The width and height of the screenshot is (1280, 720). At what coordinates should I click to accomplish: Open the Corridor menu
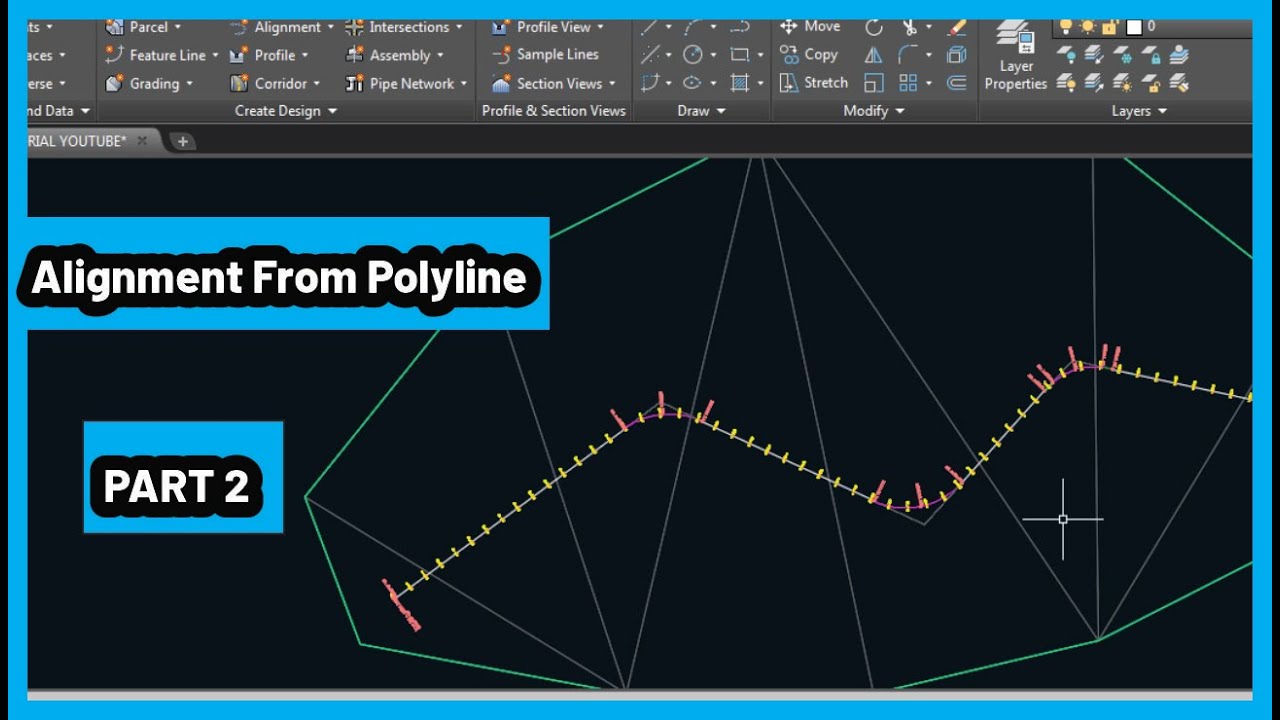pyautogui.click(x=275, y=83)
